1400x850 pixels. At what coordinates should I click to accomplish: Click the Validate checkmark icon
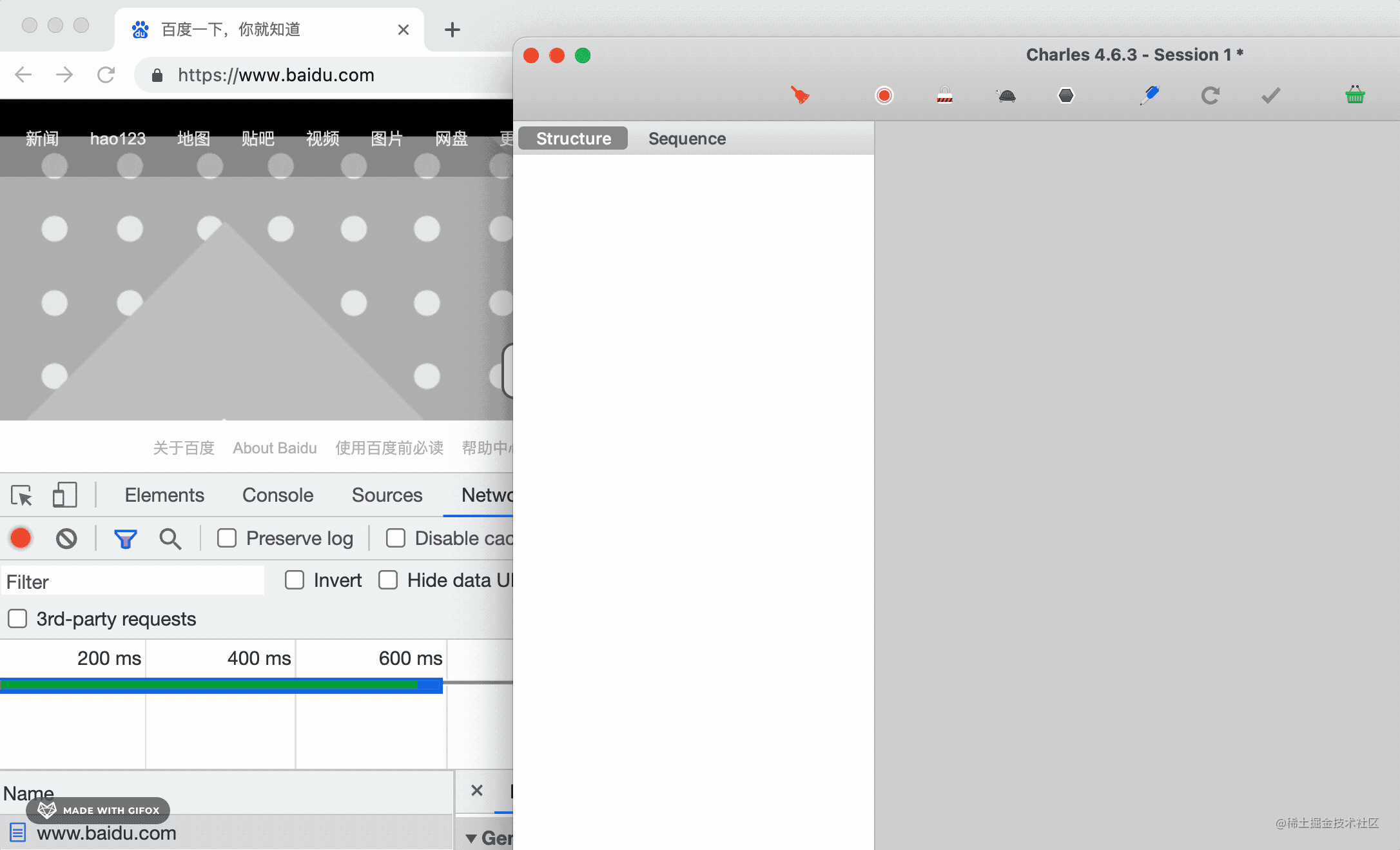coord(1270,95)
